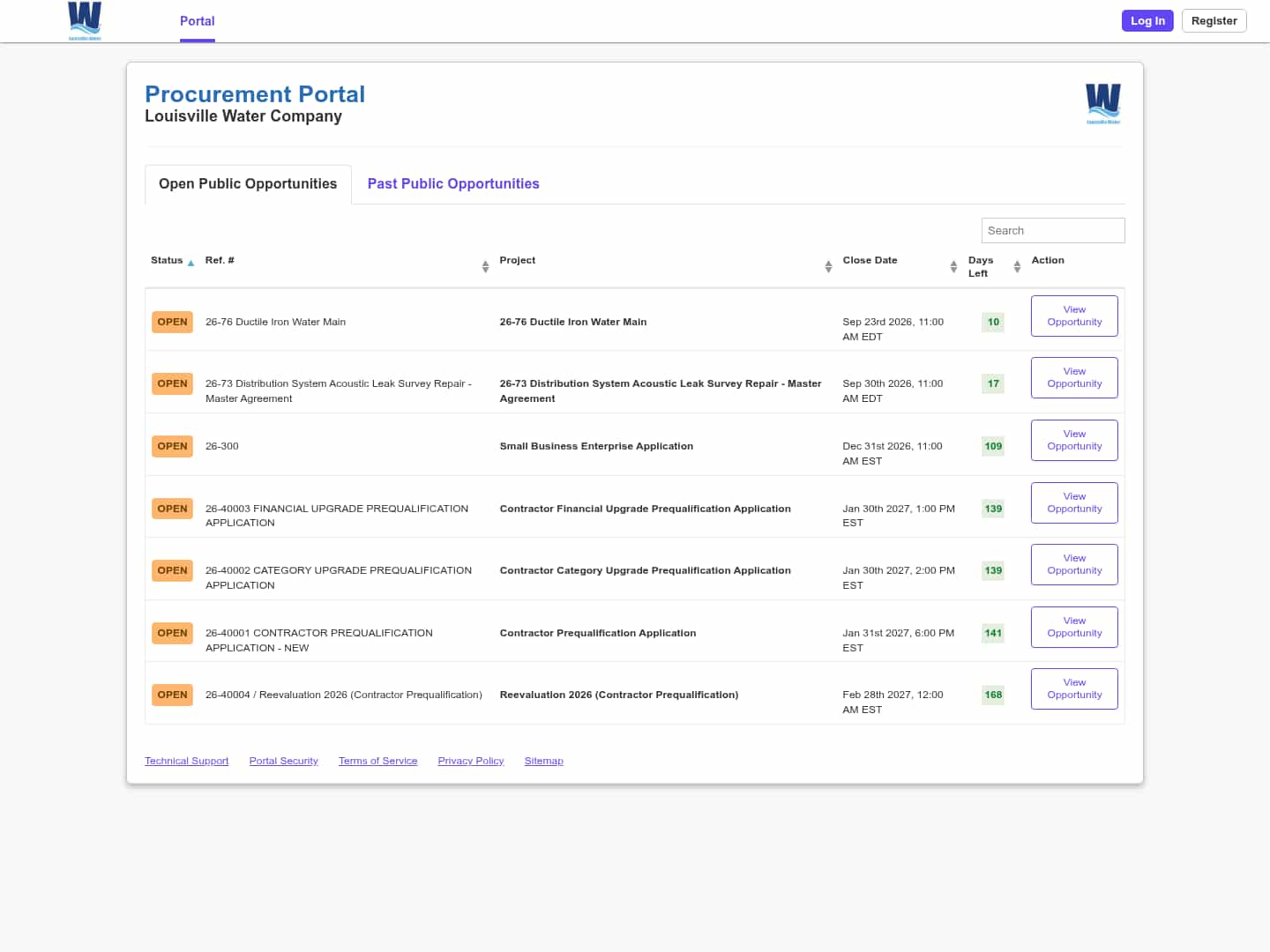Viewport: 1270px width, 952px height.
Task: View Opportunity for Contractor Financial Upgrade Prequalification
Action: 1074,502
